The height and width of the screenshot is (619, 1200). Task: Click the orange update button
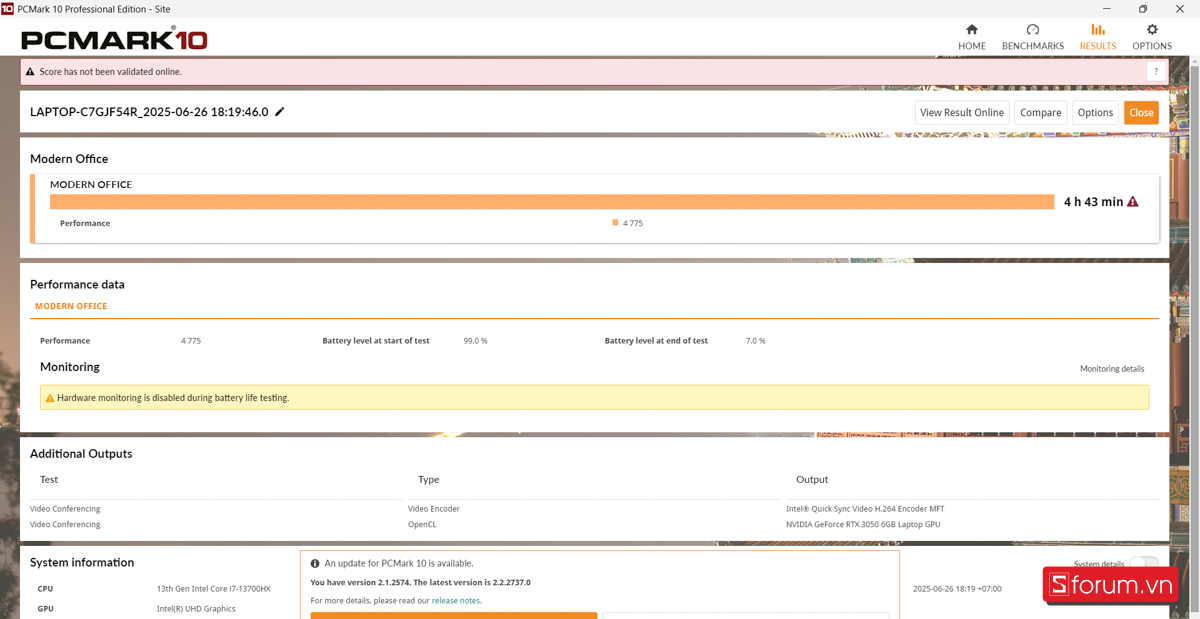(x=454, y=616)
